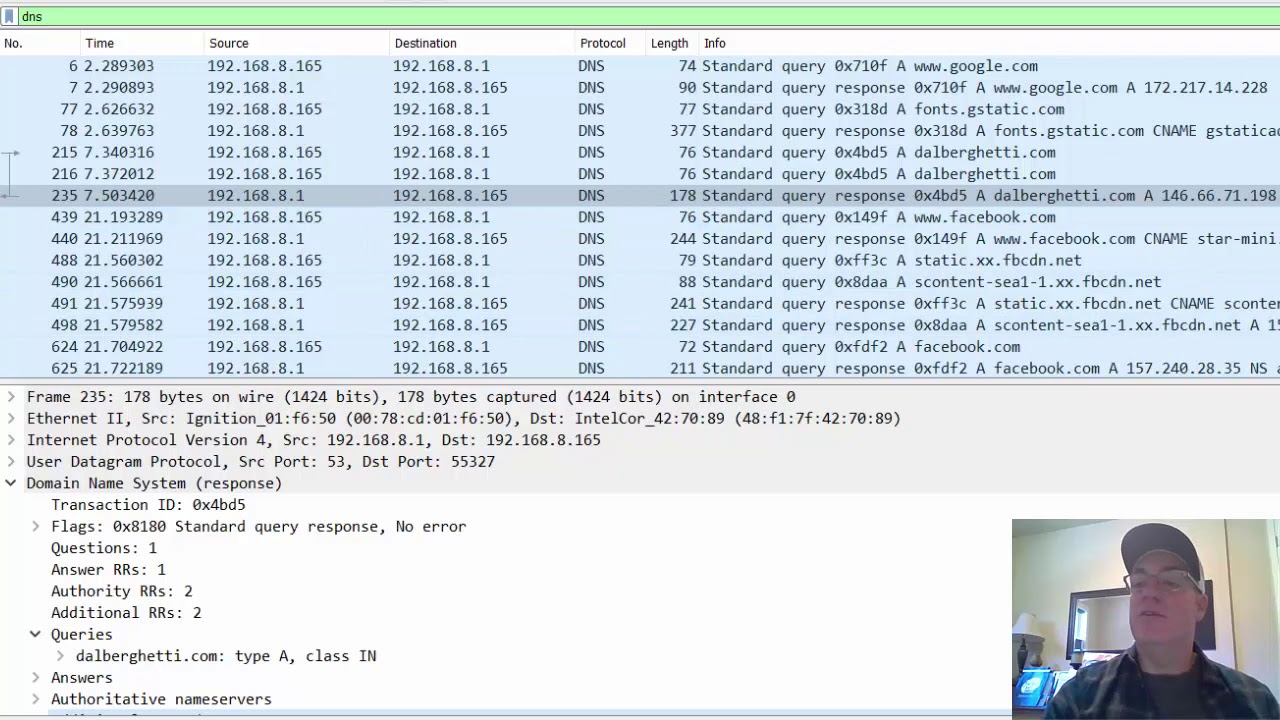This screenshot has width=1280, height=720.
Task: Select packet 215 dalberghetti.com query
Action: (x=640, y=152)
